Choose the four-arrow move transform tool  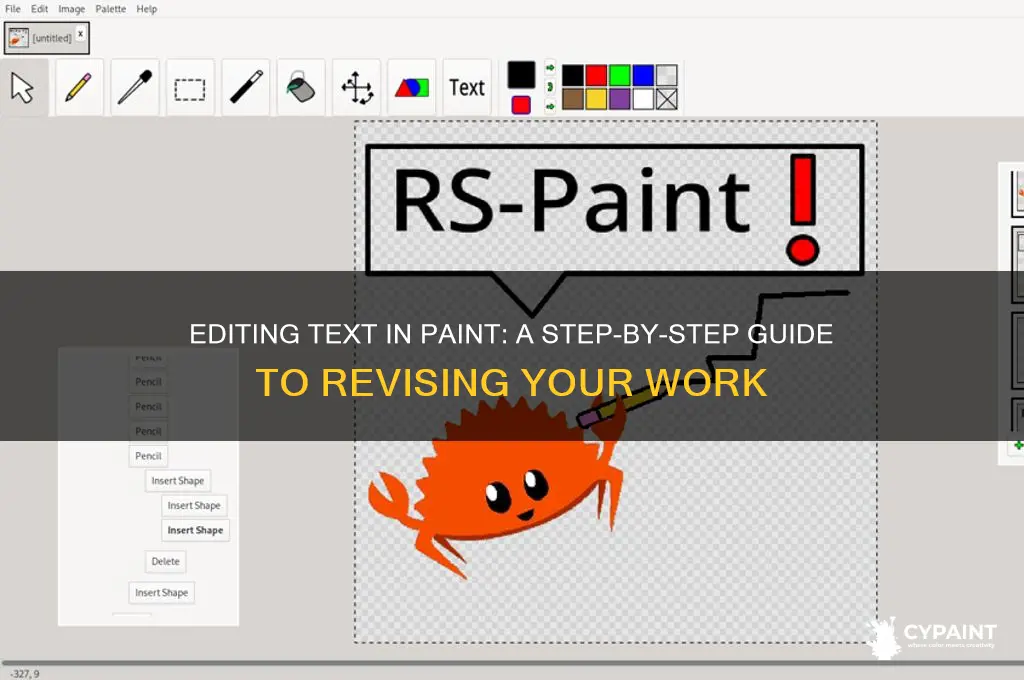click(357, 88)
